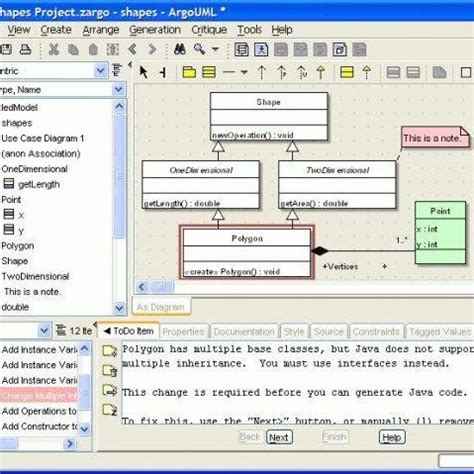The image size is (474, 474).
Task: Select the New Interface yellow box tool
Action: (x=346, y=72)
